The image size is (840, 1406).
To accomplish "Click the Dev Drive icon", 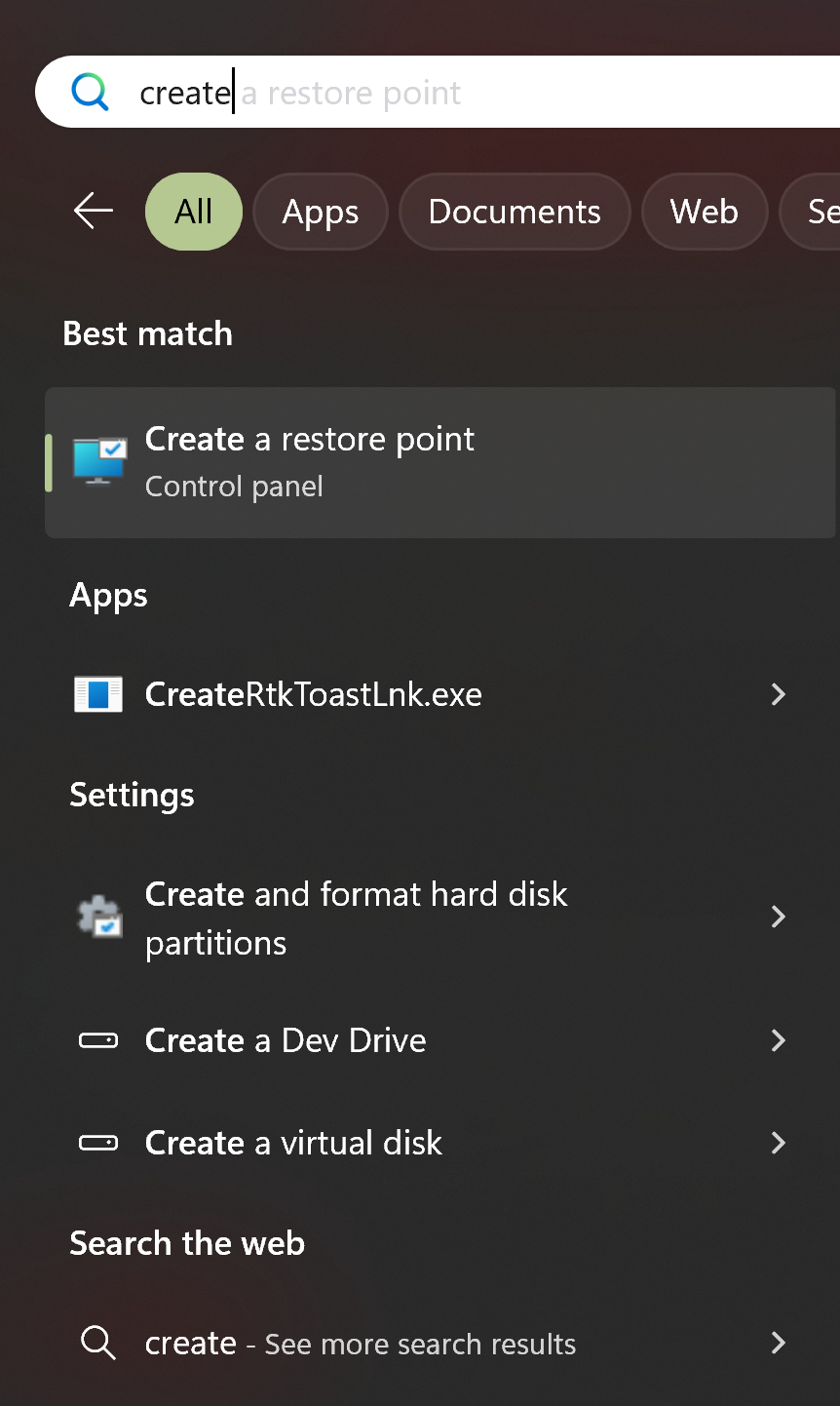I will click(98, 1040).
